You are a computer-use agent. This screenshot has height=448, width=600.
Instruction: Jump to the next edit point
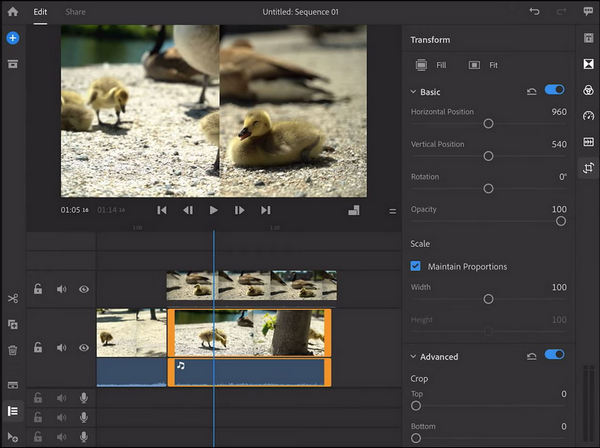pos(265,210)
